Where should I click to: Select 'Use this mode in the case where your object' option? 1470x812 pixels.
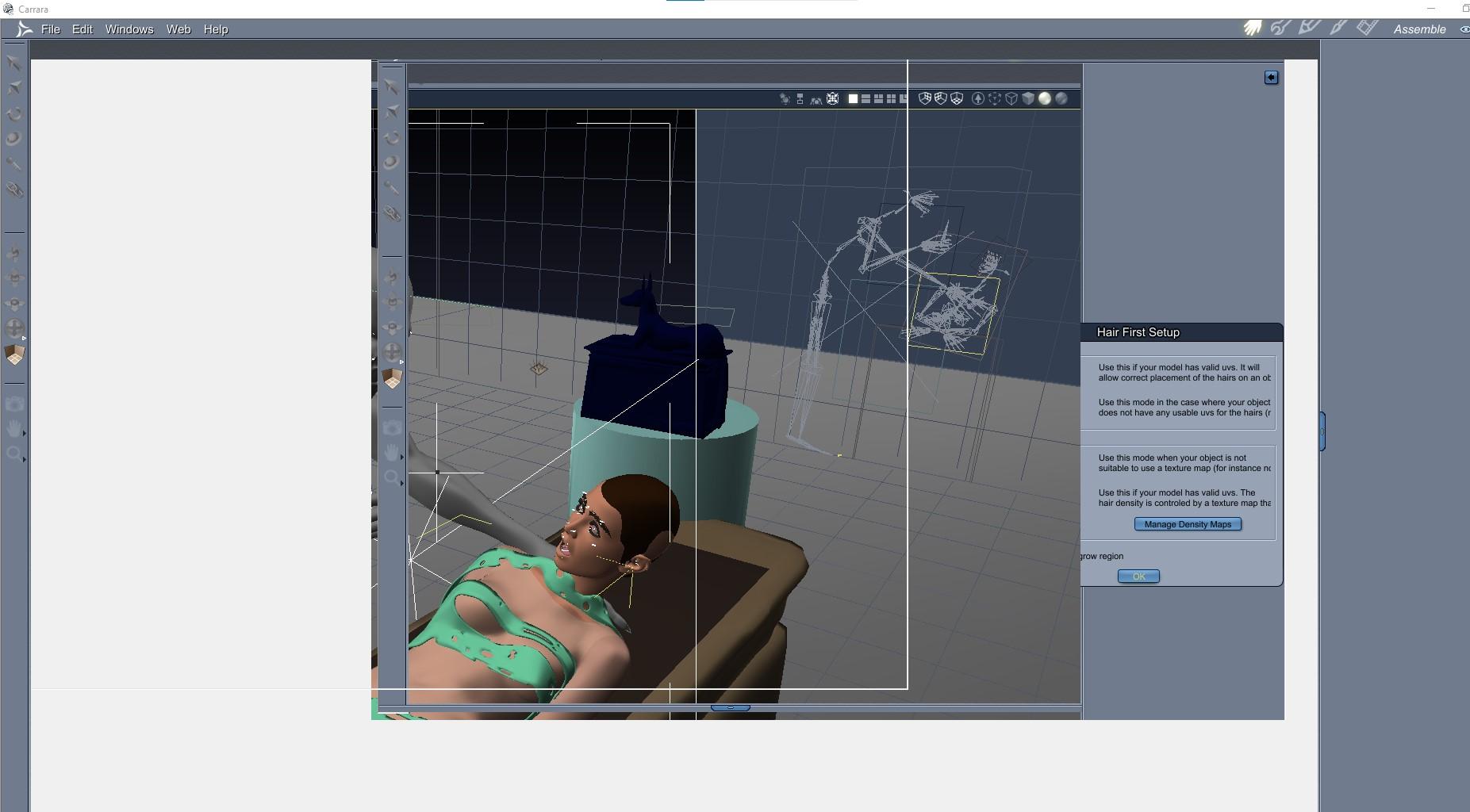tap(1184, 402)
